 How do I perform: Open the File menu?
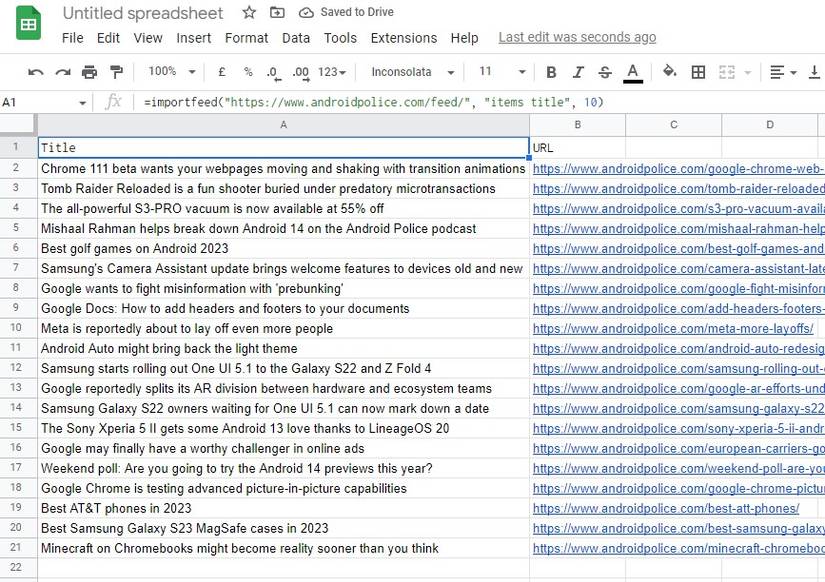[x=73, y=38]
